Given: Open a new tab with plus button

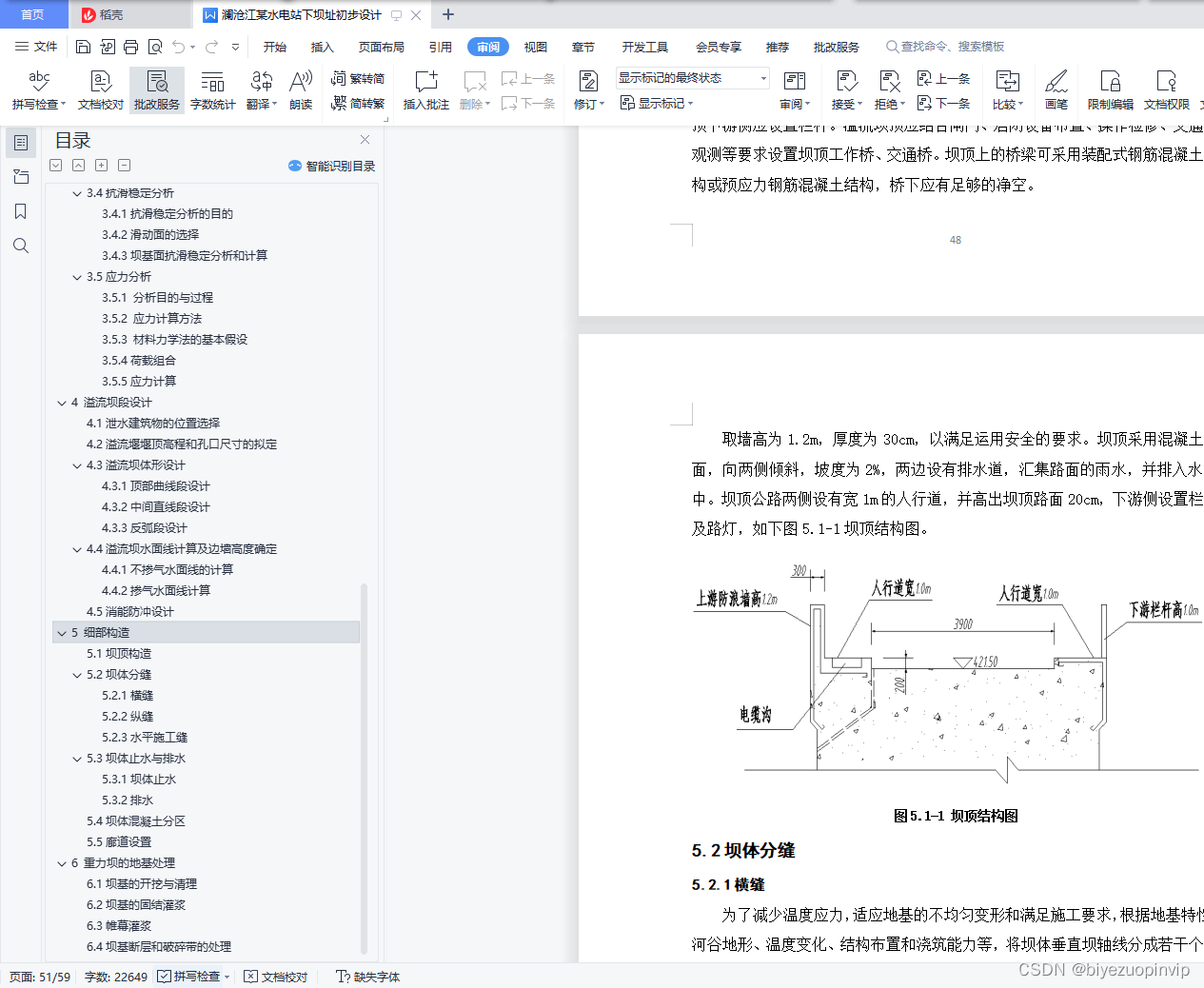Looking at the screenshot, I should tap(448, 14).
